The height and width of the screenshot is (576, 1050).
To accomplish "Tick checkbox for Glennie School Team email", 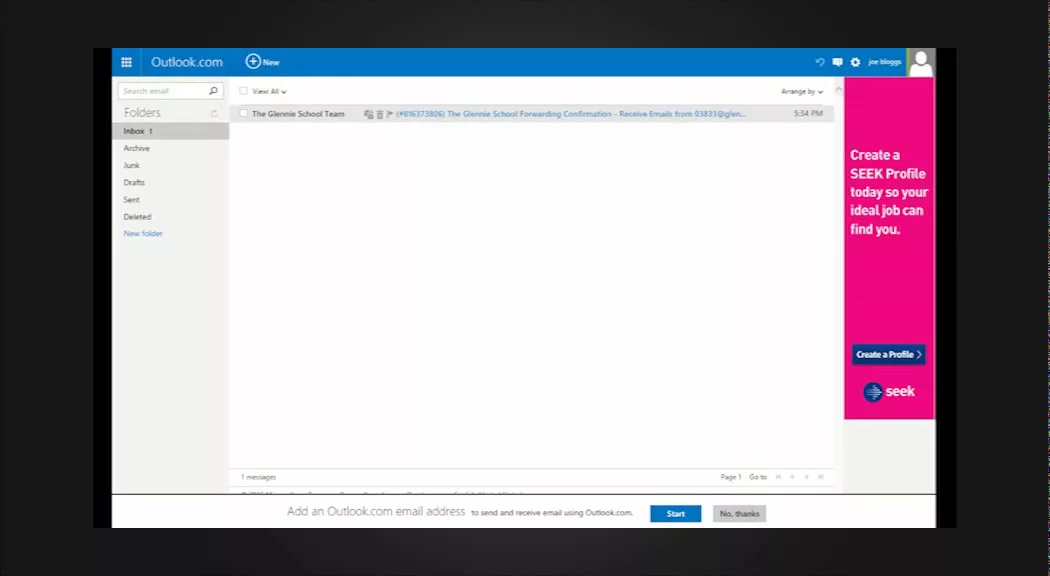I will click(x=244, y=114).
